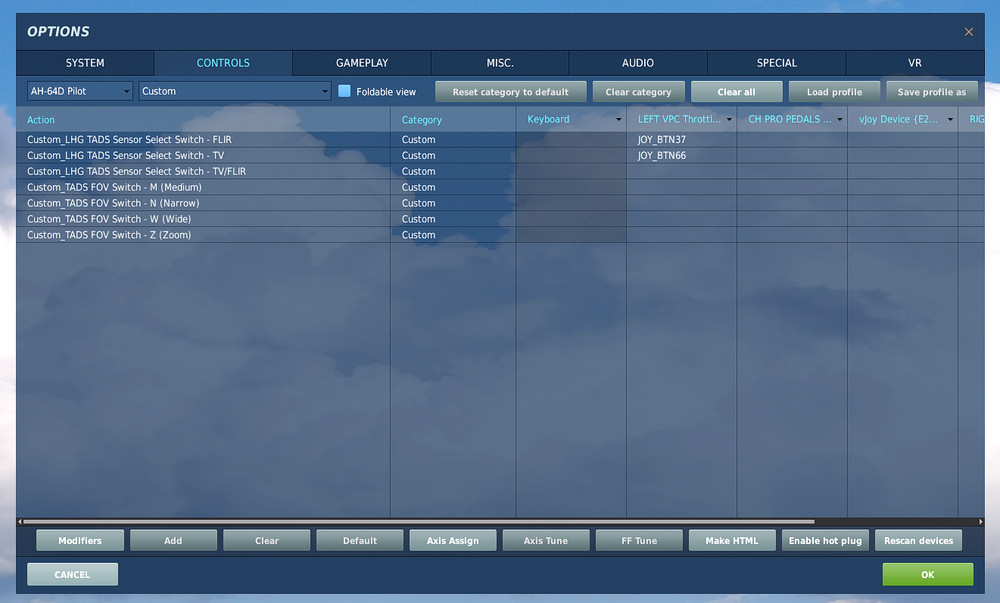
Task: Toggle the Foldable view checkbox
Action: coord(344,91)
